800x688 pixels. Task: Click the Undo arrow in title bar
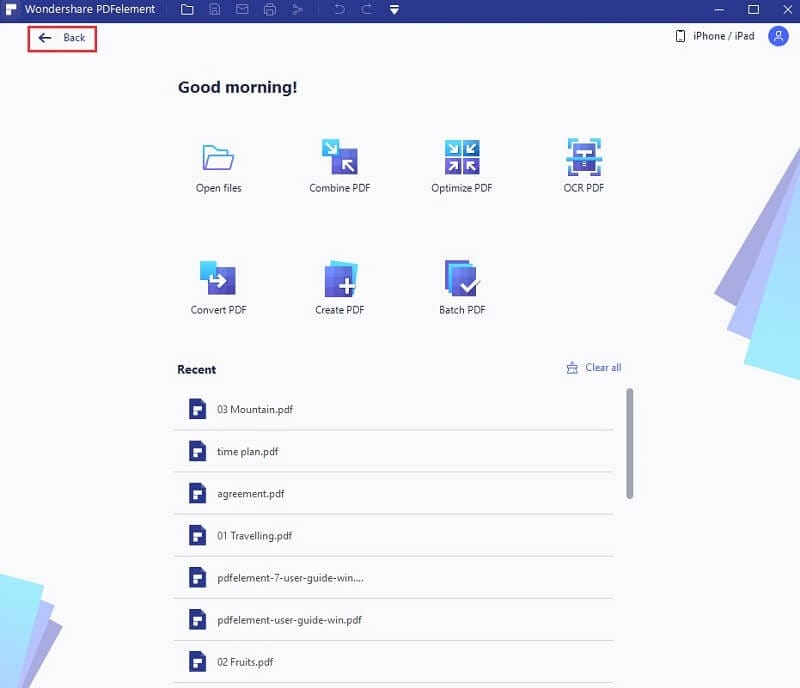(x=339, y=10)
